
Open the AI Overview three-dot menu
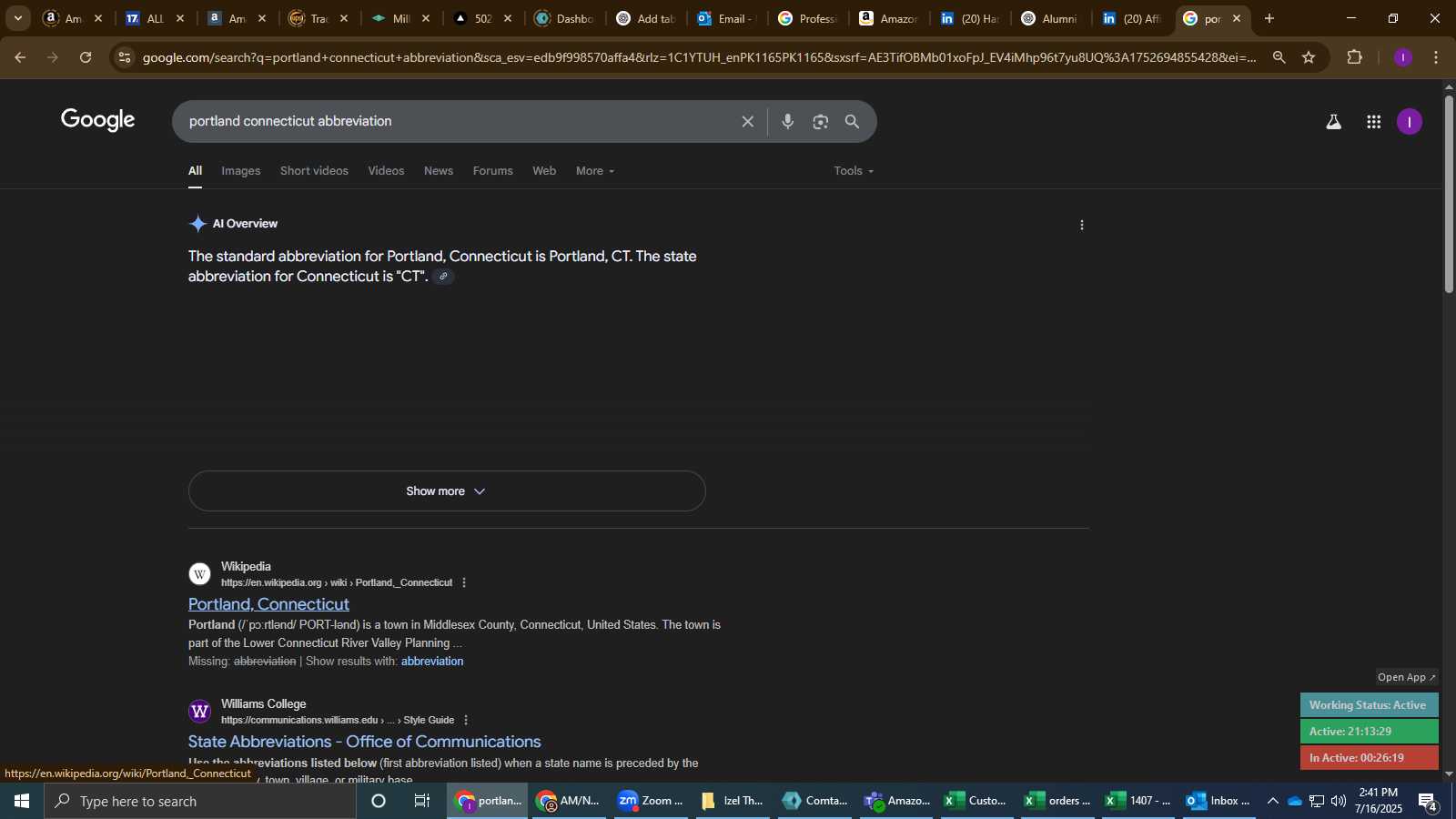pyautogui.click(x=1082, y=225)
